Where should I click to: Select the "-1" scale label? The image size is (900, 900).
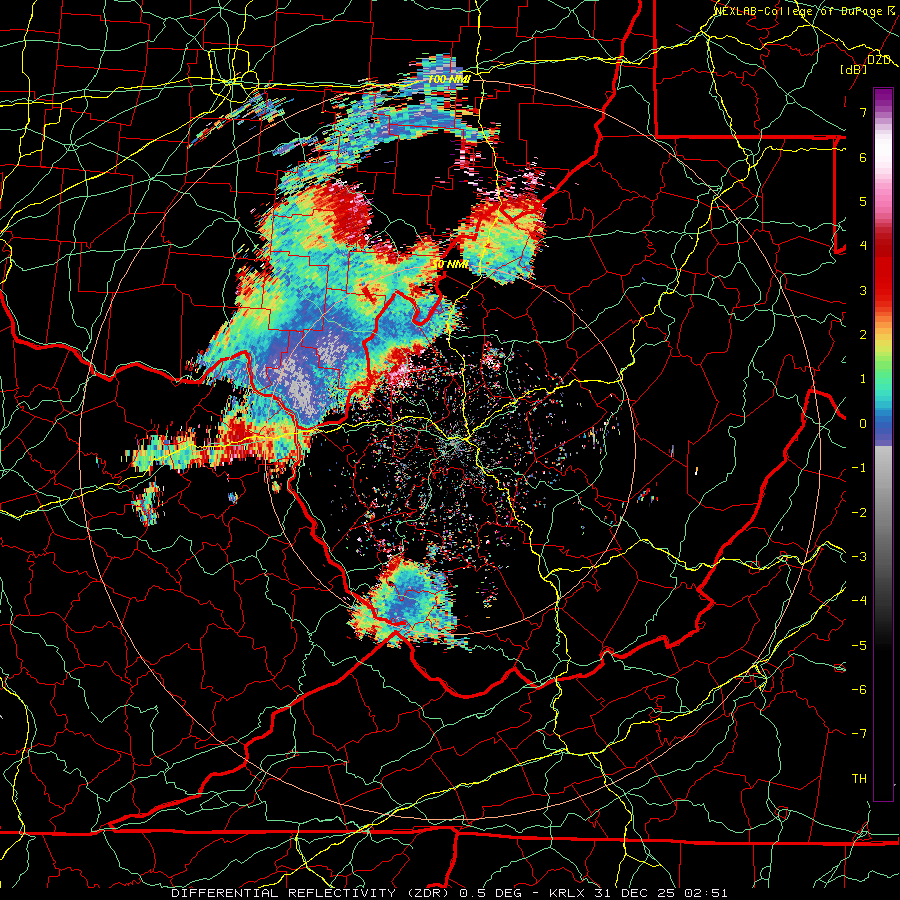[859, 468]
